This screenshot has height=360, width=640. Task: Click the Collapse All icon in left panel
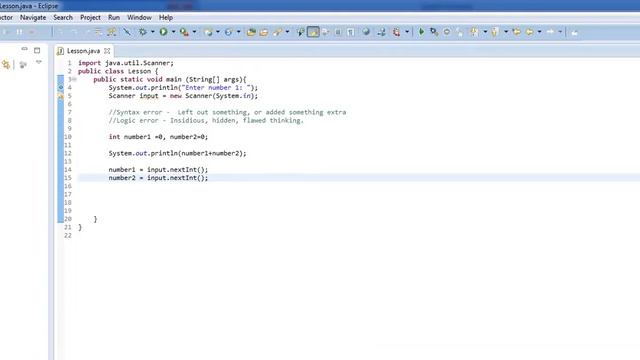tap(23, 64)
